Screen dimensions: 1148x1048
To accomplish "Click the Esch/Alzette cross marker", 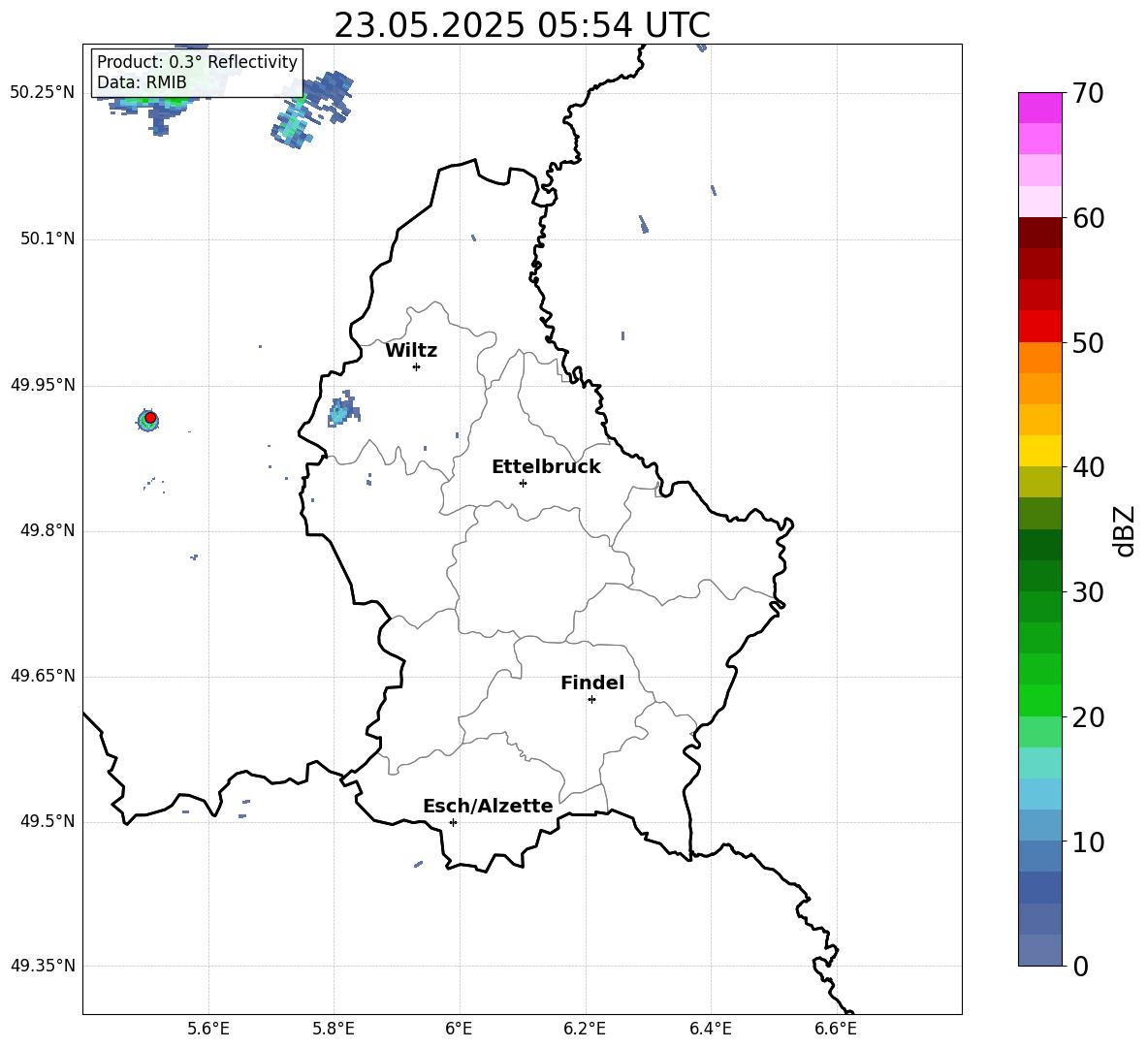I will tap(453, 822).
